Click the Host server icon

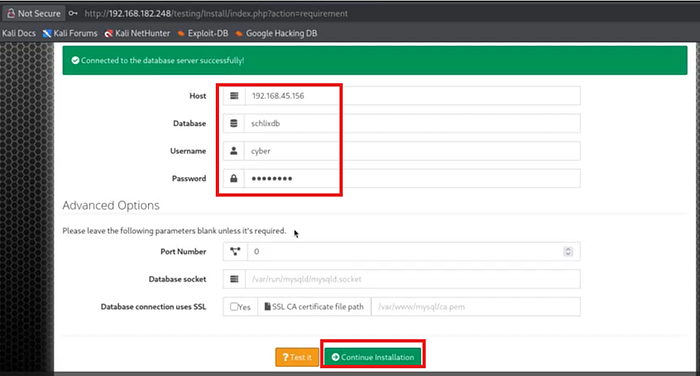pyautogui.click(x=234, y=96)
